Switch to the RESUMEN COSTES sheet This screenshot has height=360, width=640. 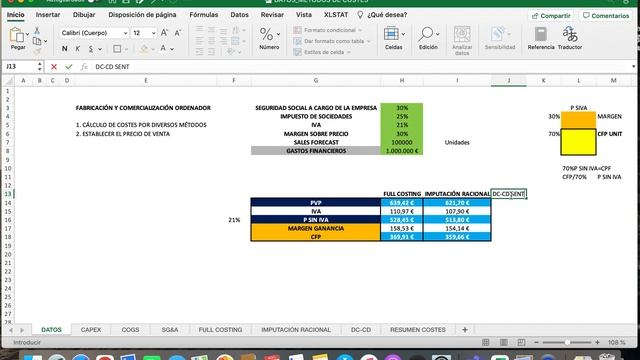pos(418,329)
